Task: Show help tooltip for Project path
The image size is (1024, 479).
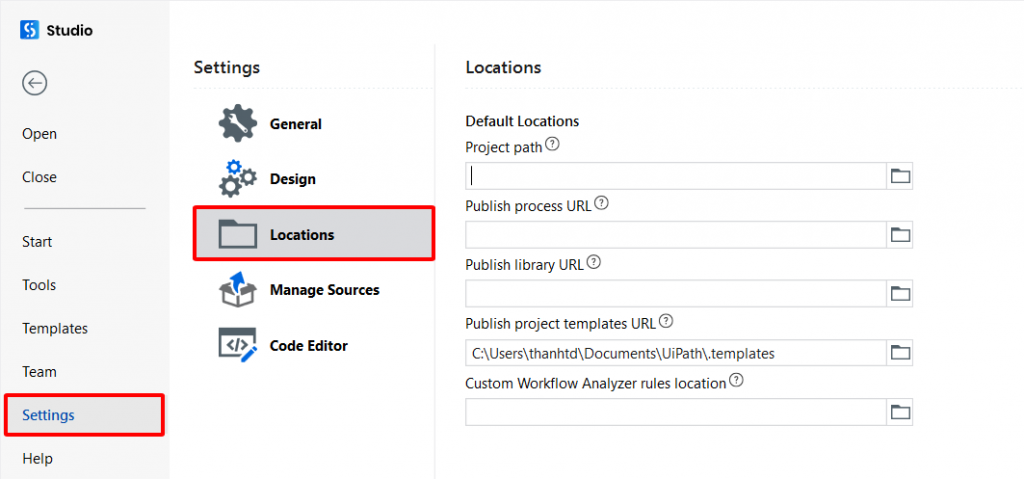Action: click(552, 144)
